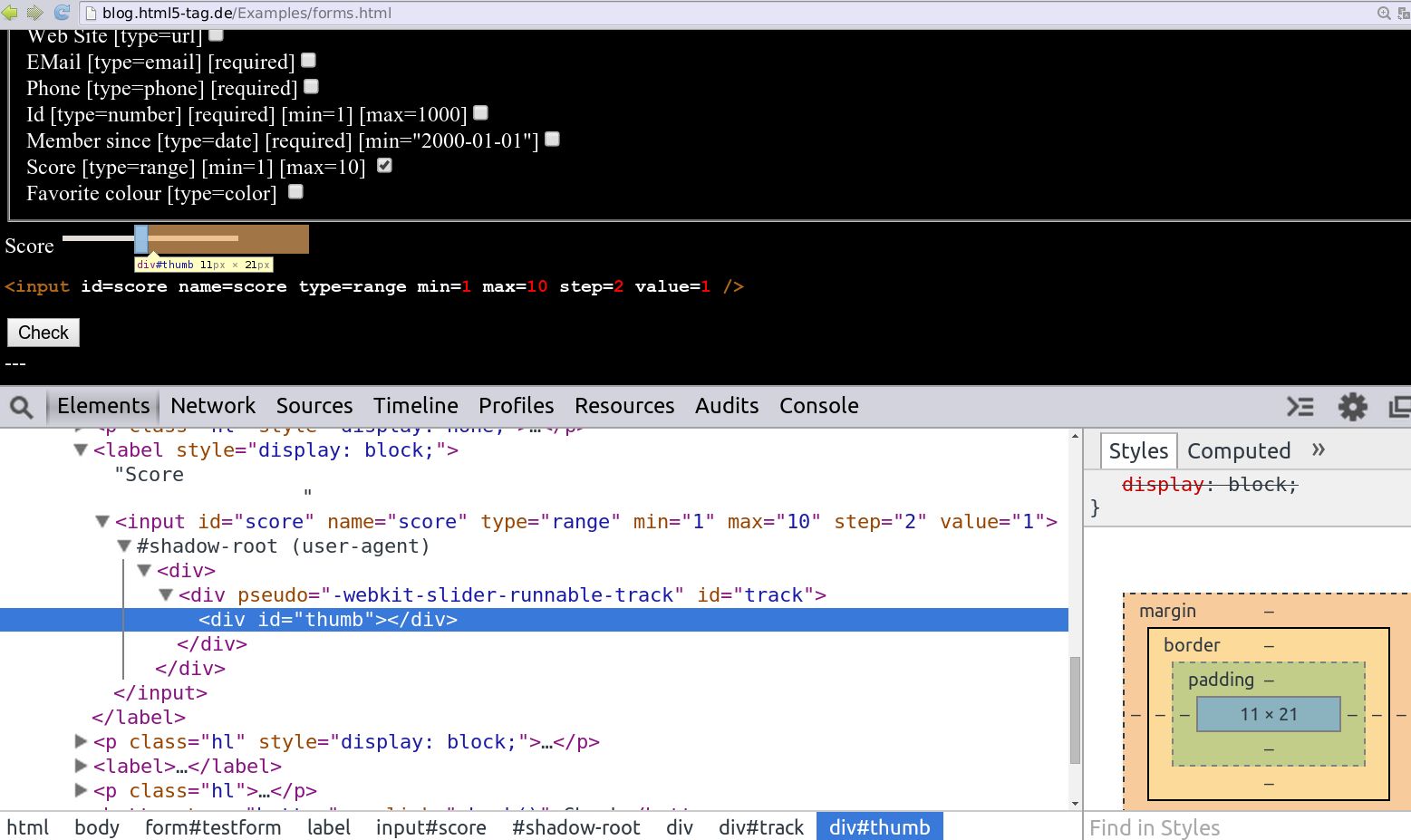This screenshot has width=1411, height=840.
Task: Expand the p class="hl" style="display: block;" node
Action: 81,741
